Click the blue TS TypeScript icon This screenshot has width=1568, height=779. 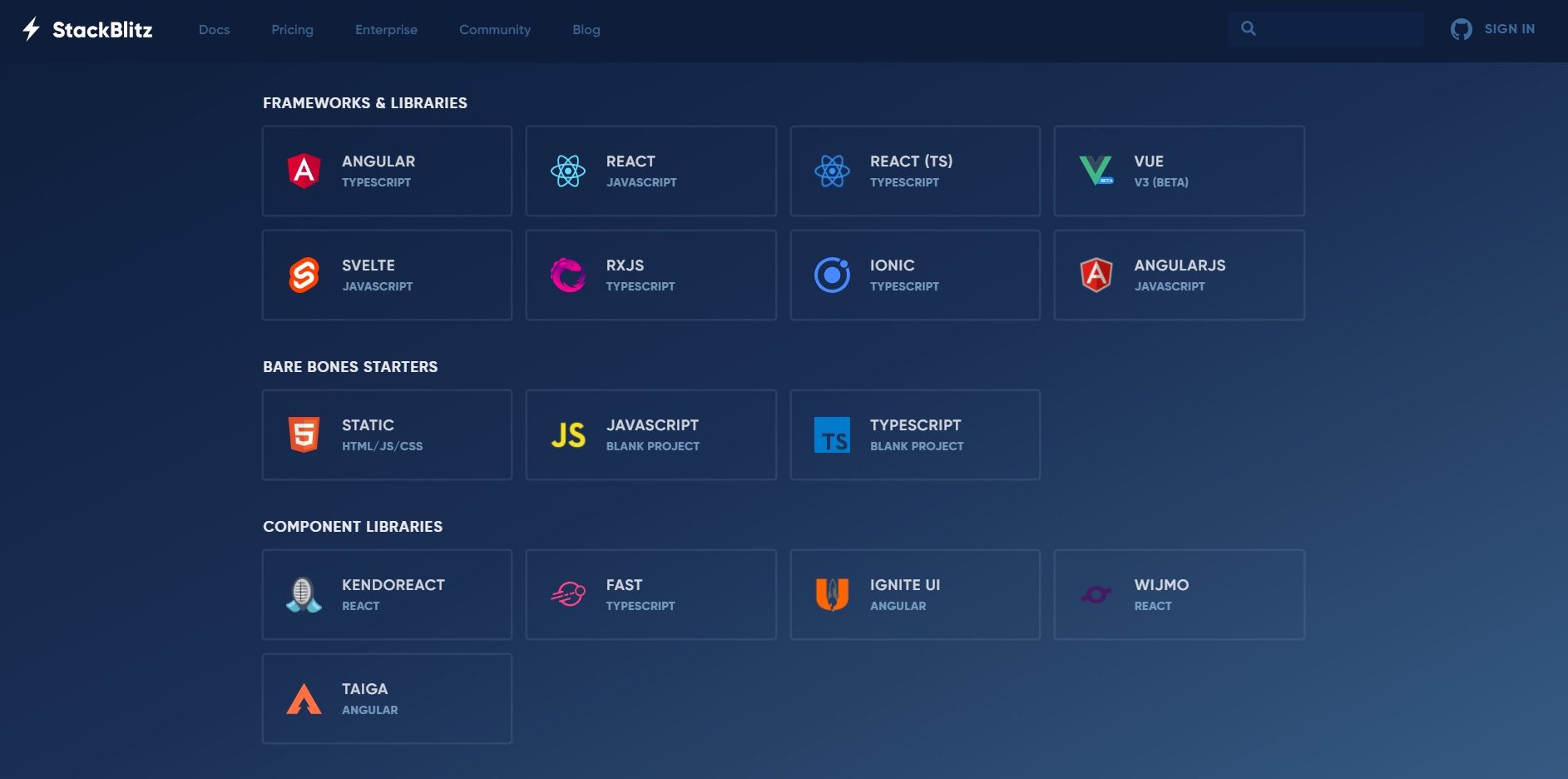point(832,434)
